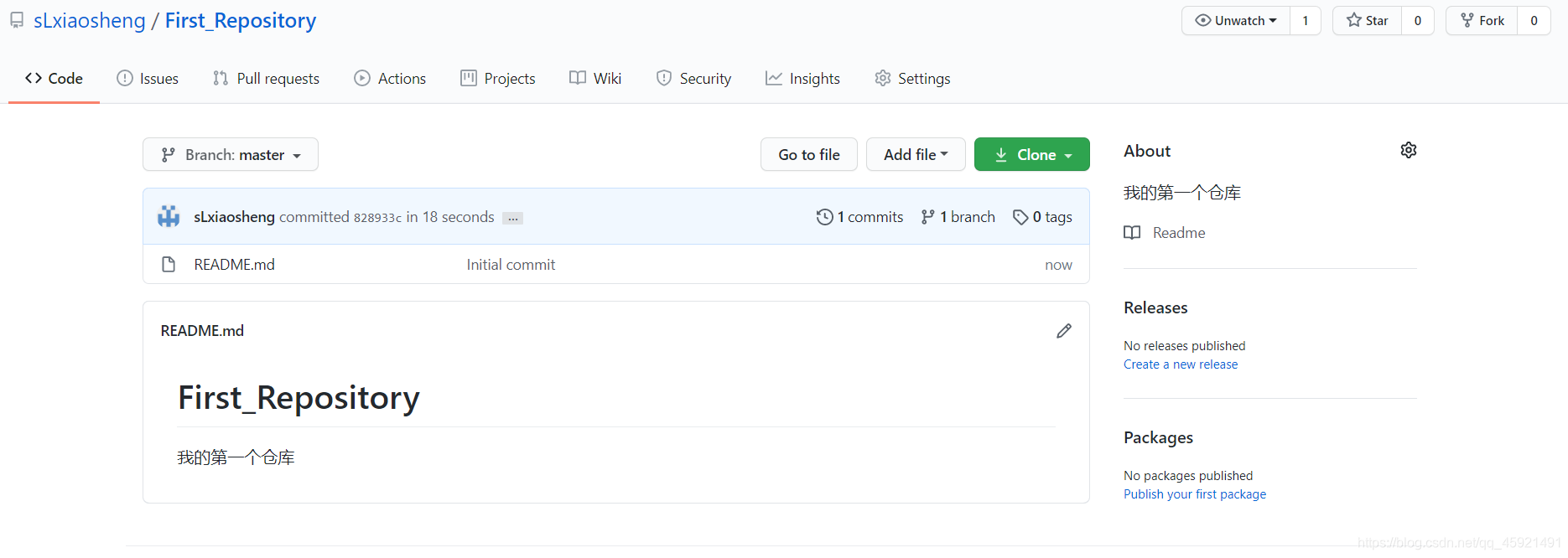
Task: Open About settings gear icon
Action: (x=1409, y=150)
